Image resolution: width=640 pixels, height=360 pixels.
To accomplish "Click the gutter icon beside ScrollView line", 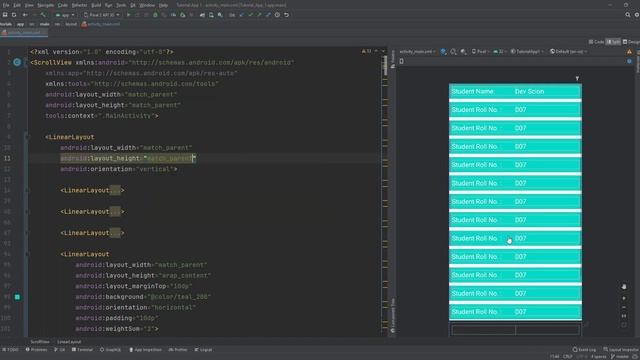I will pyautogui.click(x=17, y=62).
